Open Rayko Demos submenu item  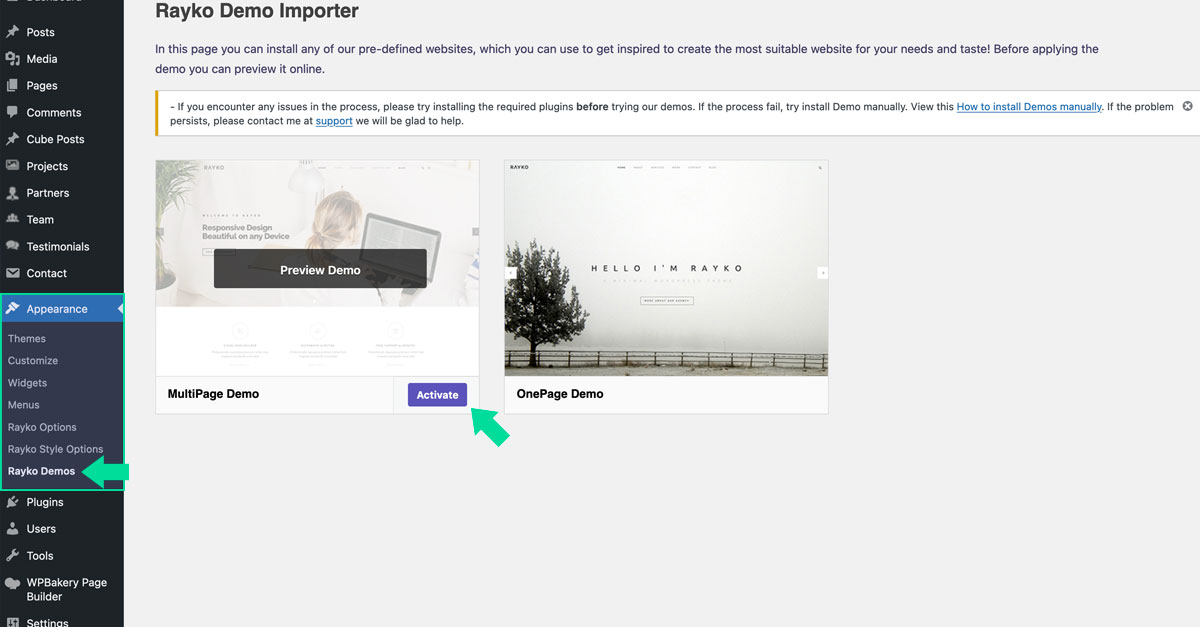click(x=41, y=471)
